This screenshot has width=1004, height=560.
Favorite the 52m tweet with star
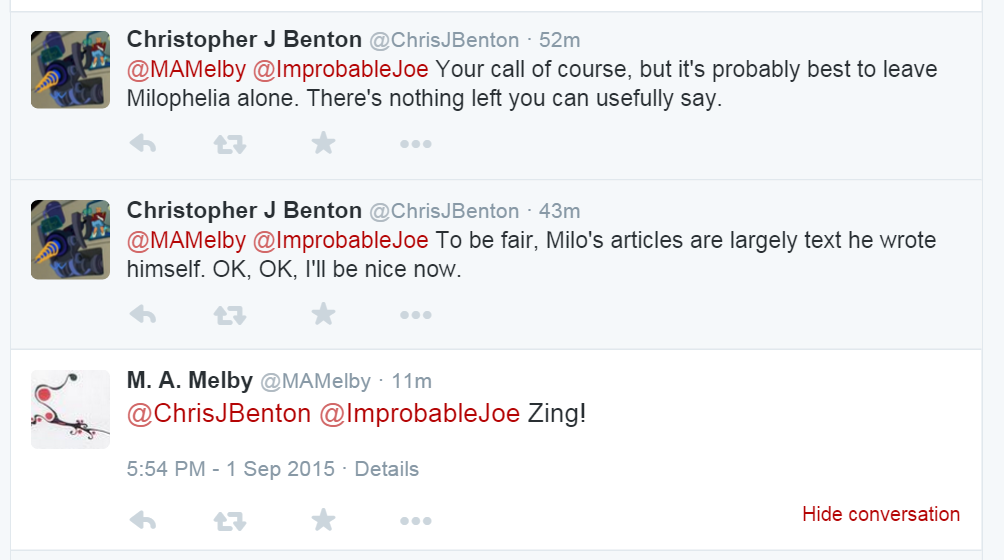coord(322,144)
